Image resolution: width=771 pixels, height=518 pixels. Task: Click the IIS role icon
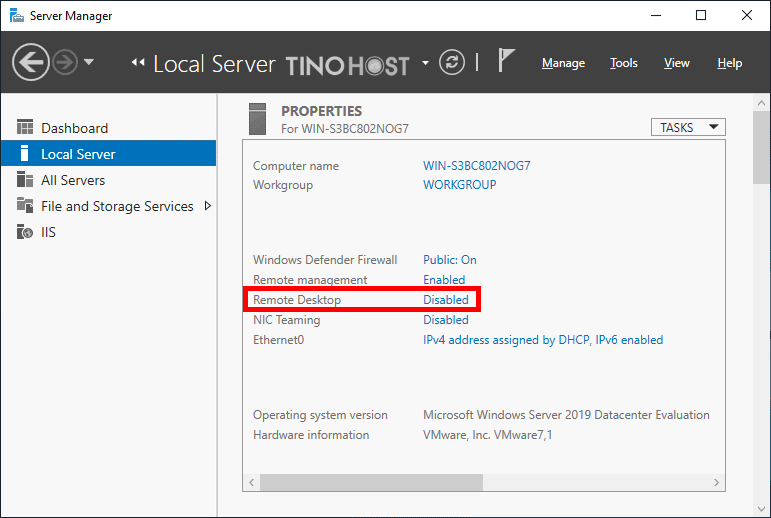click(25, 231)
